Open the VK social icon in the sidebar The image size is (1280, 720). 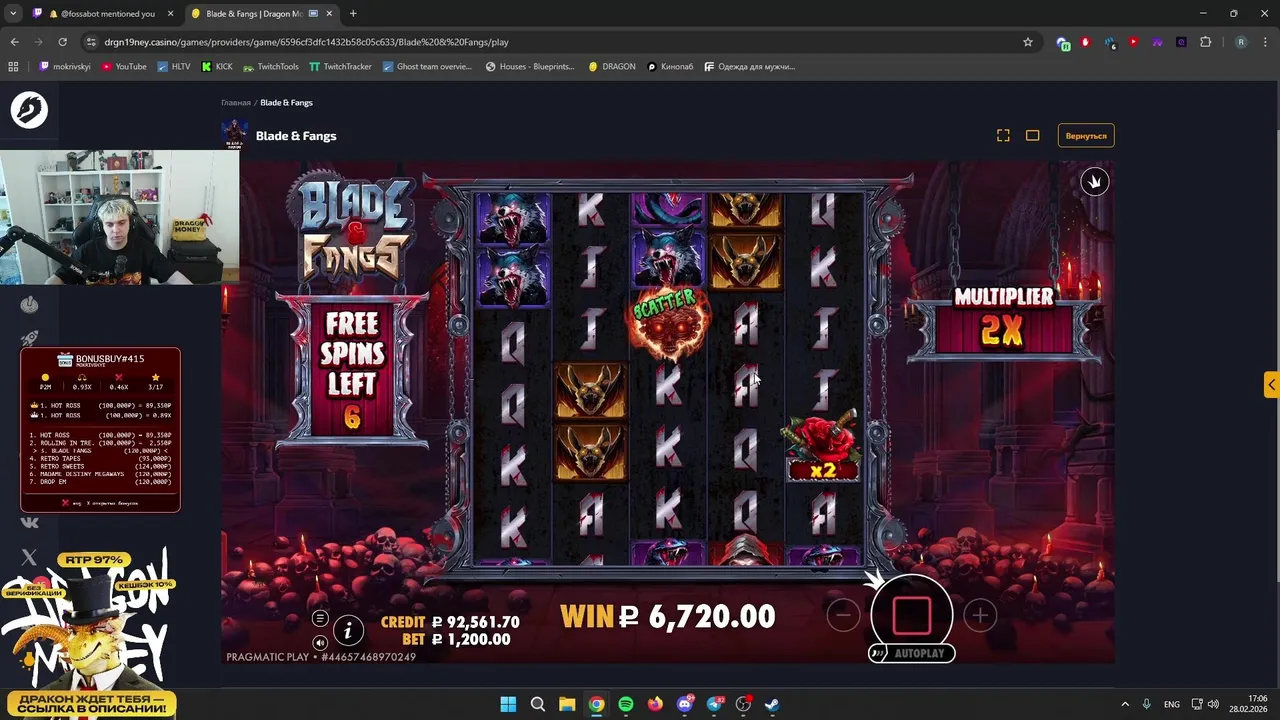[29, 521]
